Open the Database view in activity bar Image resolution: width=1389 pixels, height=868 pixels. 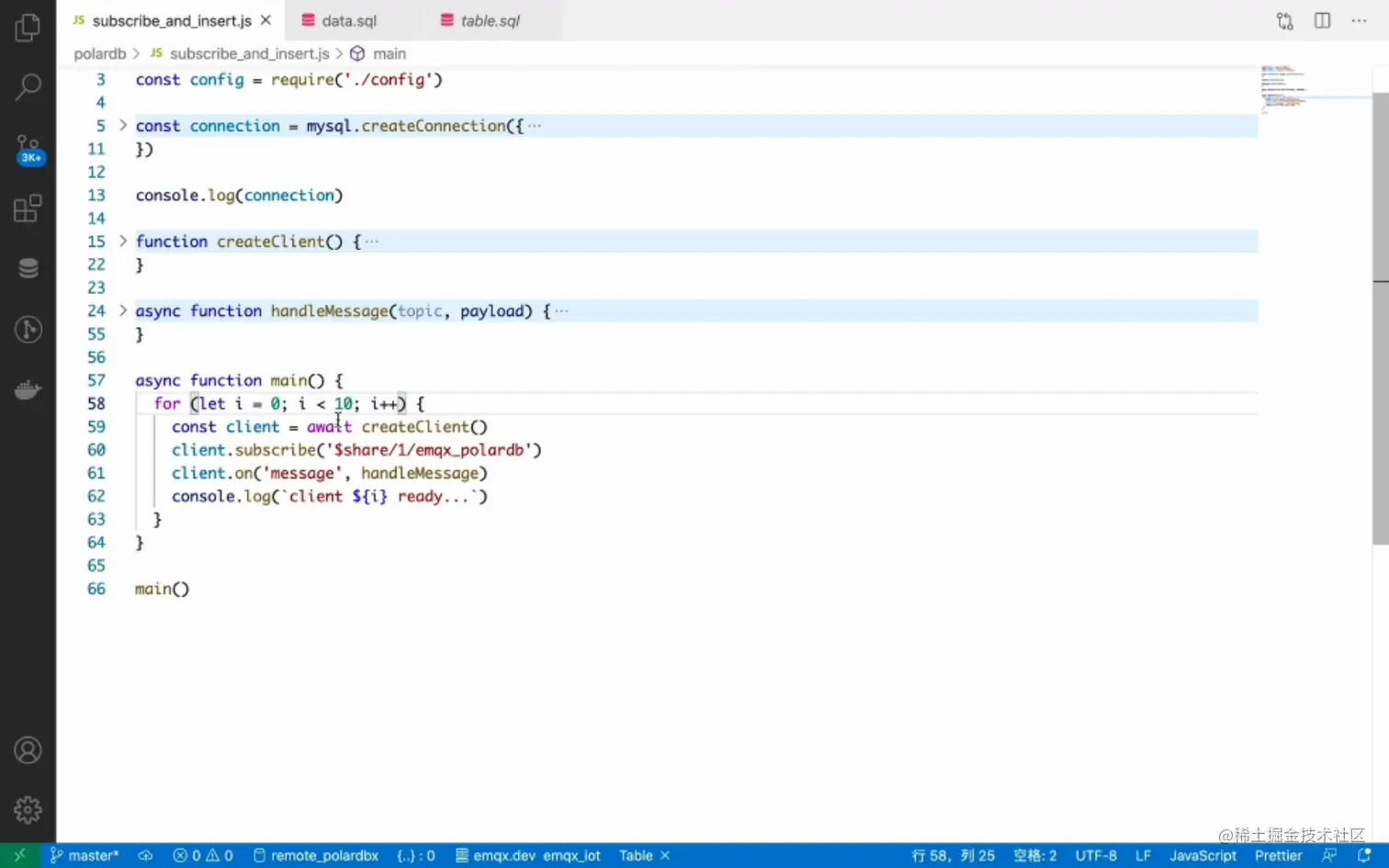(x=28, y=268)
